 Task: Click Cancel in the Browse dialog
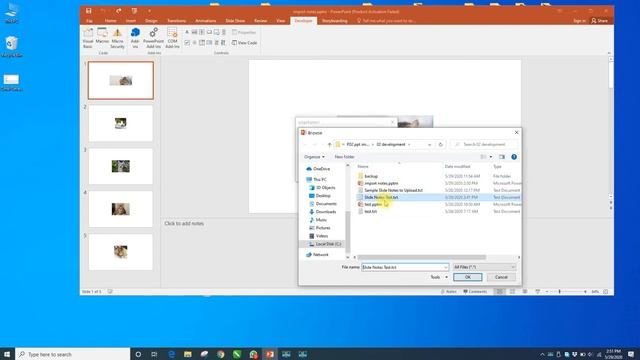501,277
